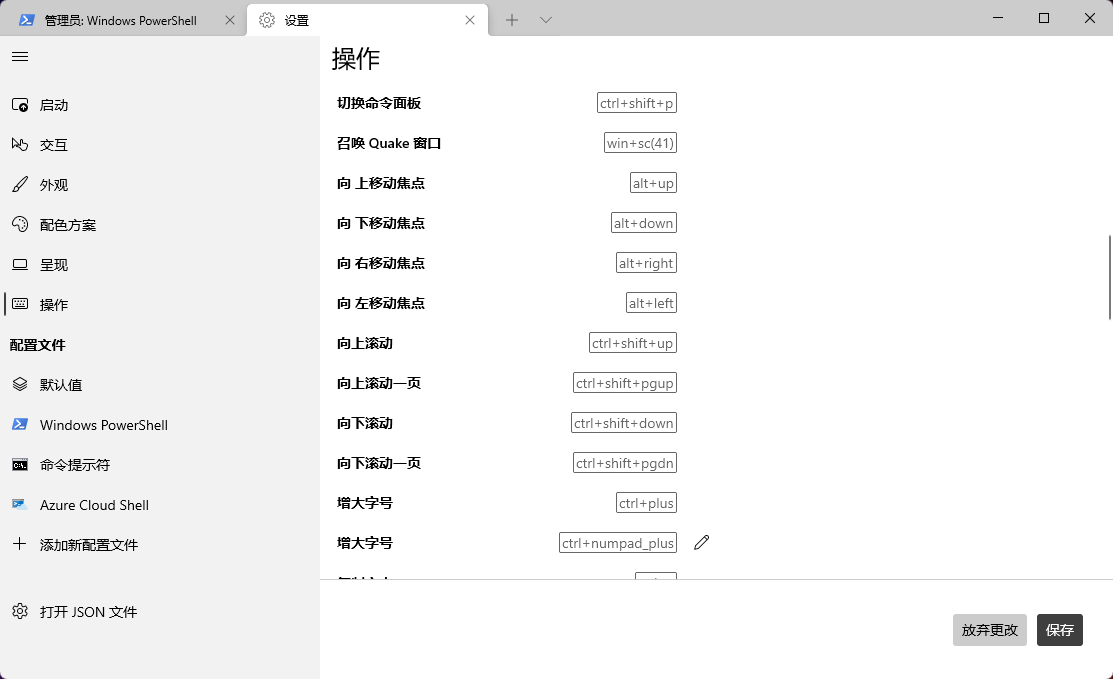This screenshot has height=679, width=1113.
Task: Open the 配色方案 color schemes page
Action: pos(66,224)
